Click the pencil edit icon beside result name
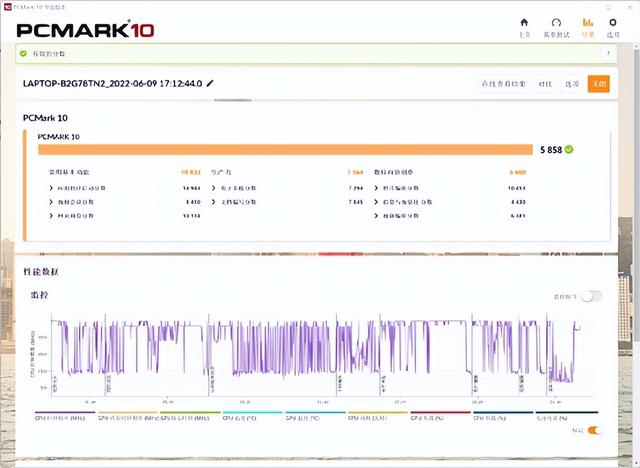The width and height of the screenshot is (640, 468). [x=210, y=83]
